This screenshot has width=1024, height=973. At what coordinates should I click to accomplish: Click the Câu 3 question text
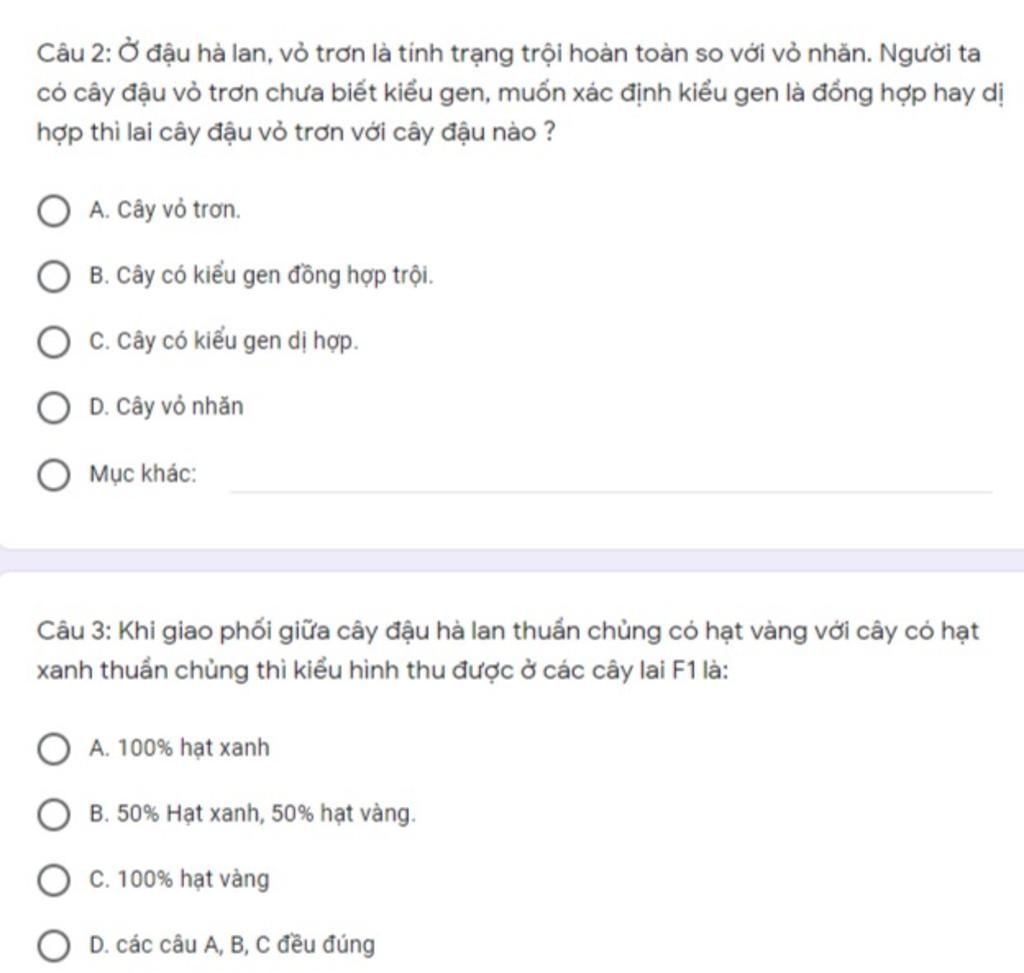tap(508, 650)
